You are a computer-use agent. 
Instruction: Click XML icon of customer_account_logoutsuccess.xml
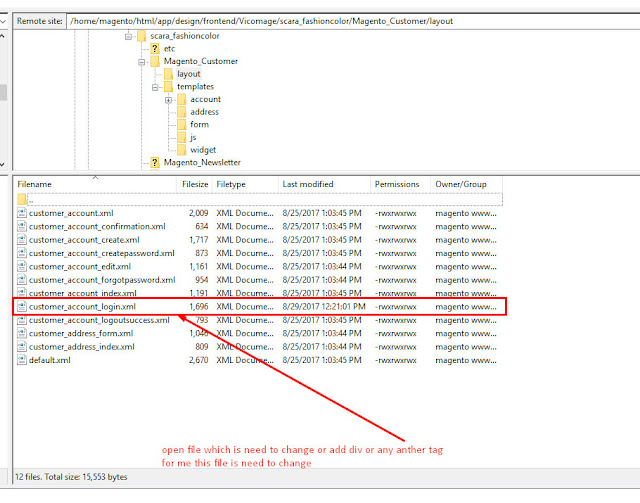click(22, 320)
